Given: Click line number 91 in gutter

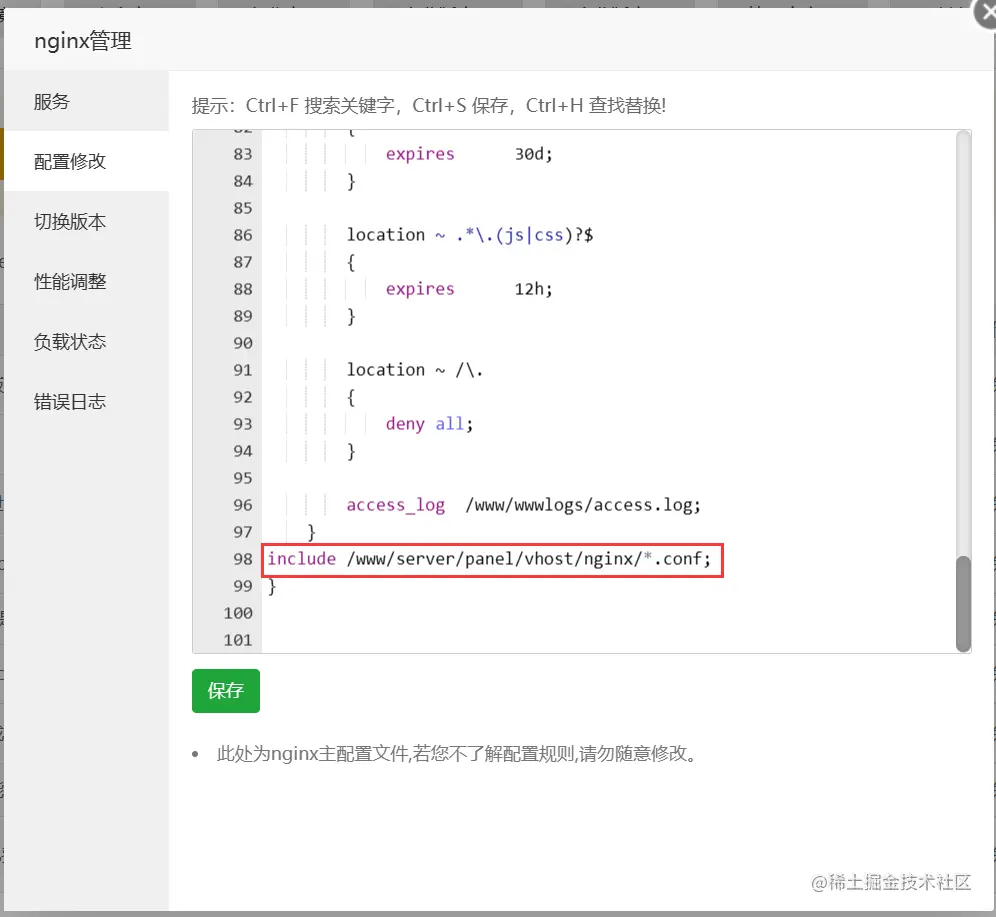Looking at the screenshot, I should (243, 370).
